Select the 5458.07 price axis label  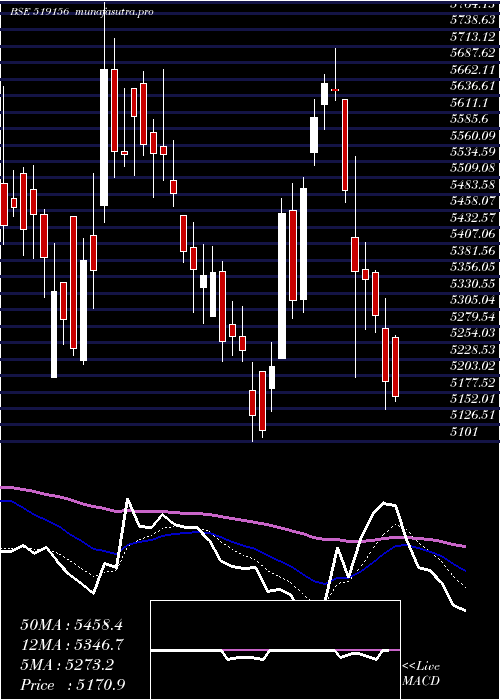tap(473, 201)
